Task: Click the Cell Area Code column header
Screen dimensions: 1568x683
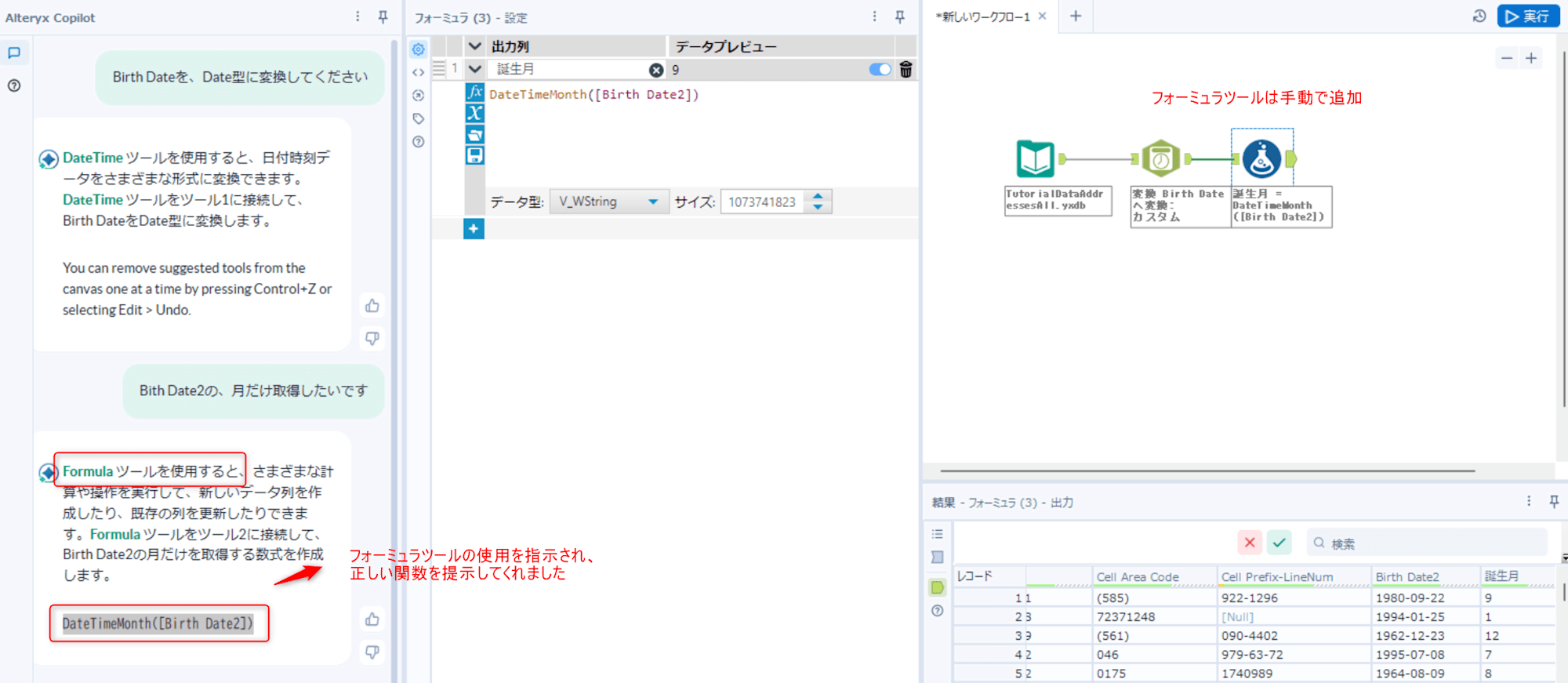Action: point(1154,577)
